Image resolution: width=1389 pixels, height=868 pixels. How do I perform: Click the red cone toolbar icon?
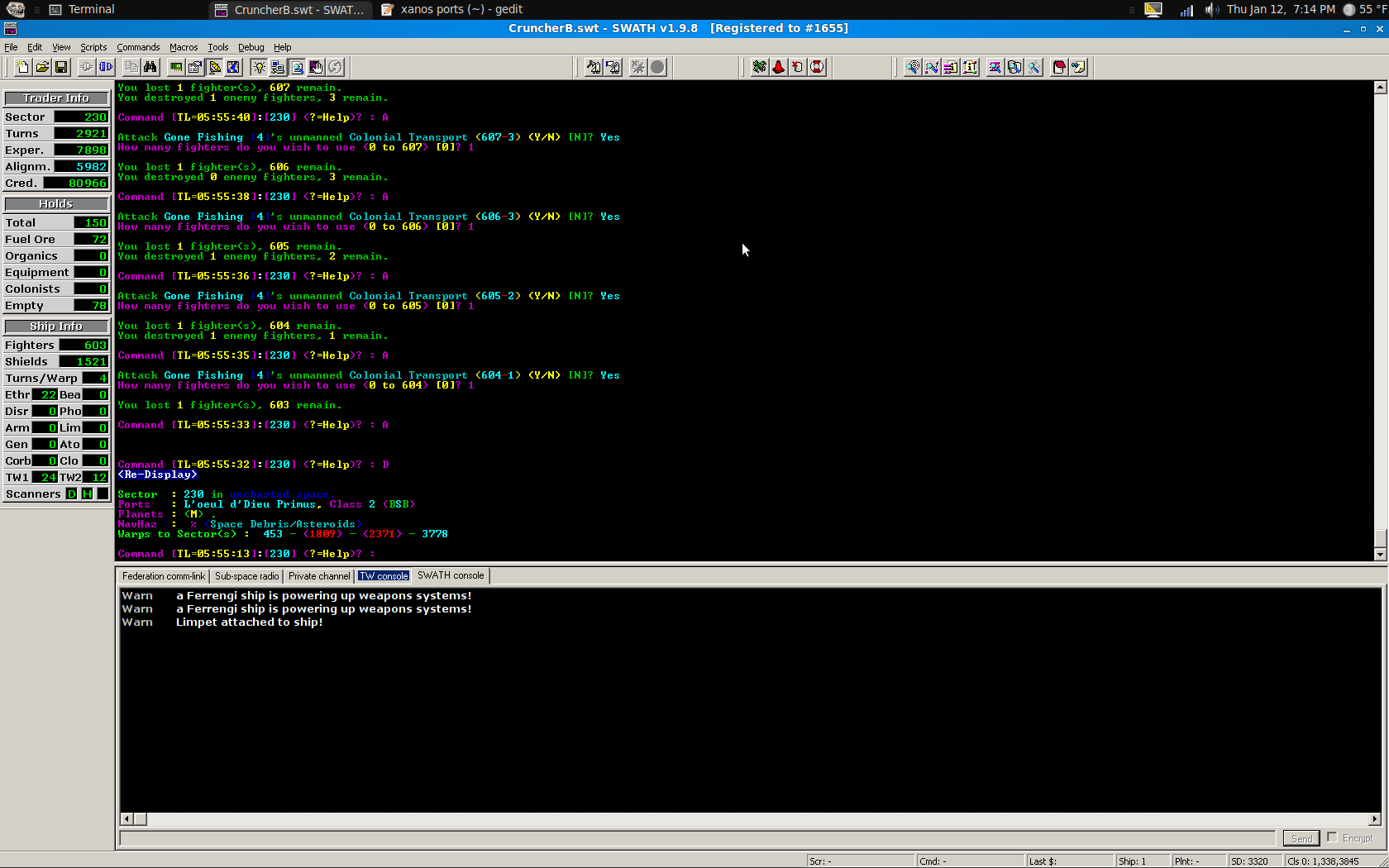point(778,67)
